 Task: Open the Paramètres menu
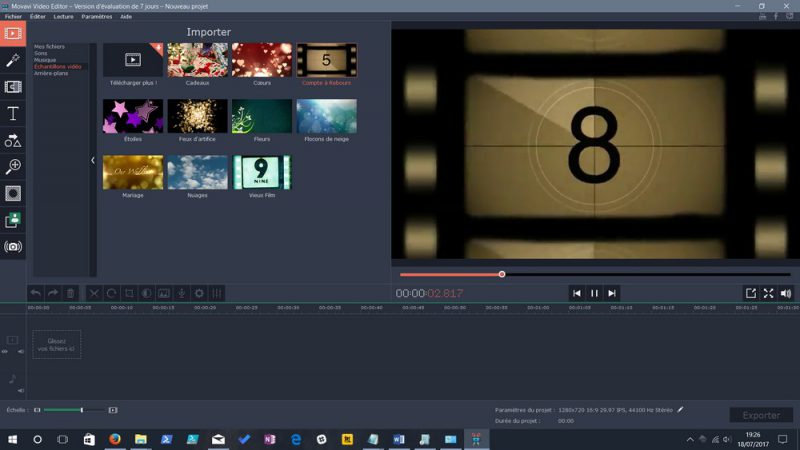[x=97, y=17]
